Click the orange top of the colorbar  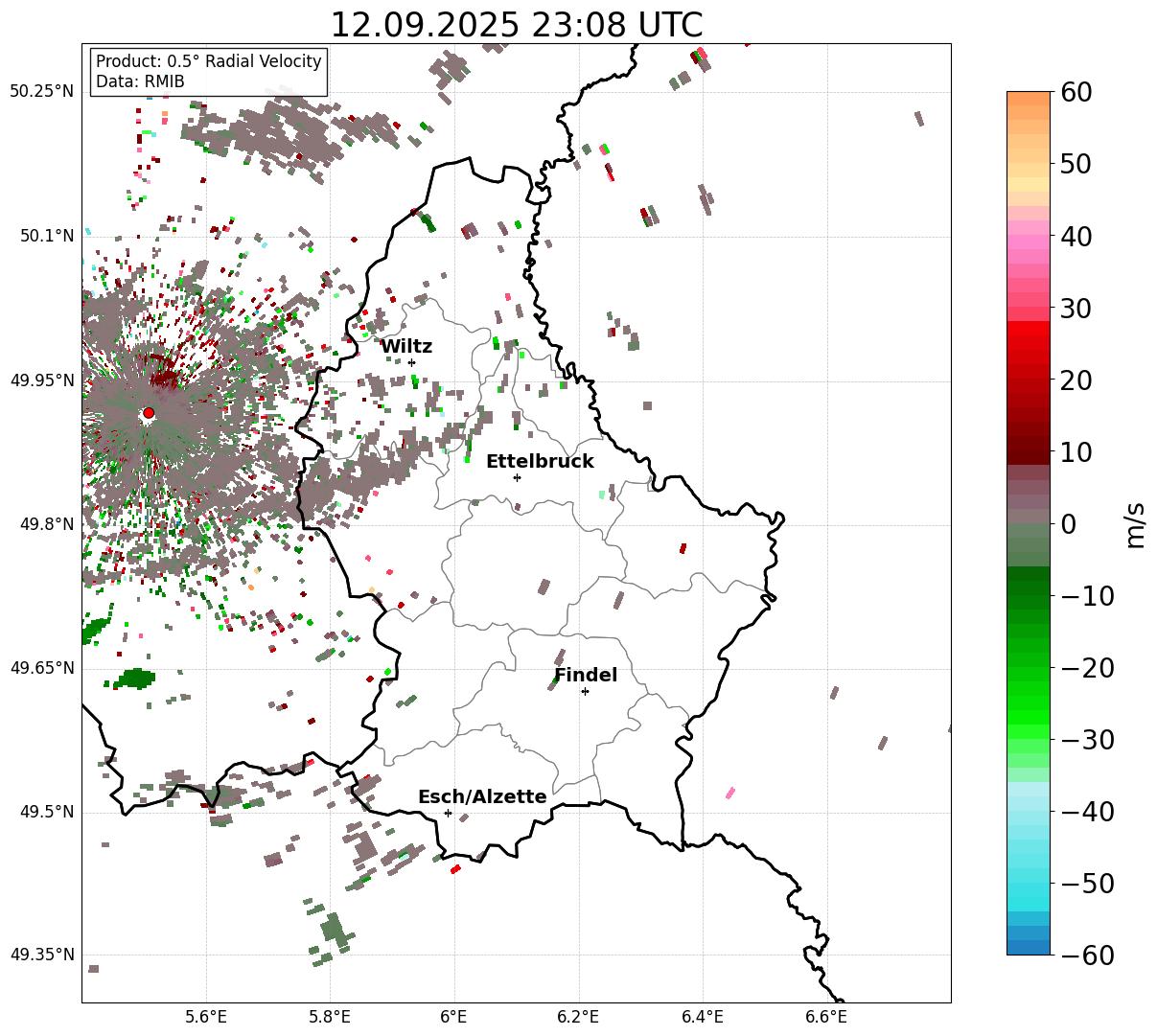click(1029, 100)
